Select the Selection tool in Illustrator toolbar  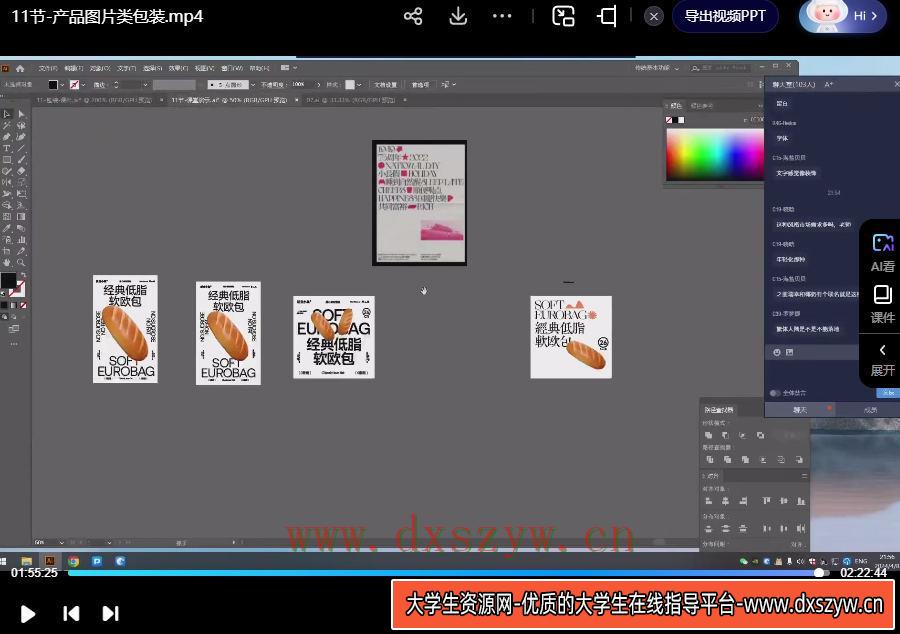pyautogui.click(x=7, y=114)
